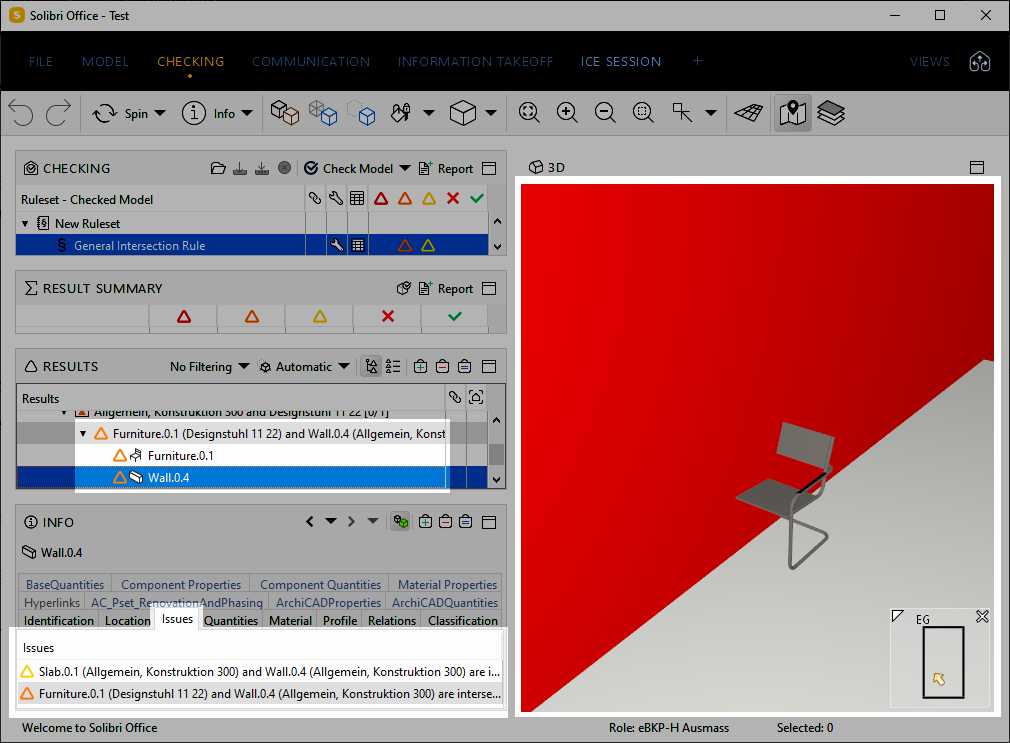Click Zoom In magnifier icon
The width and height of the screenshot is (1010, 743).
click(567, 112)
